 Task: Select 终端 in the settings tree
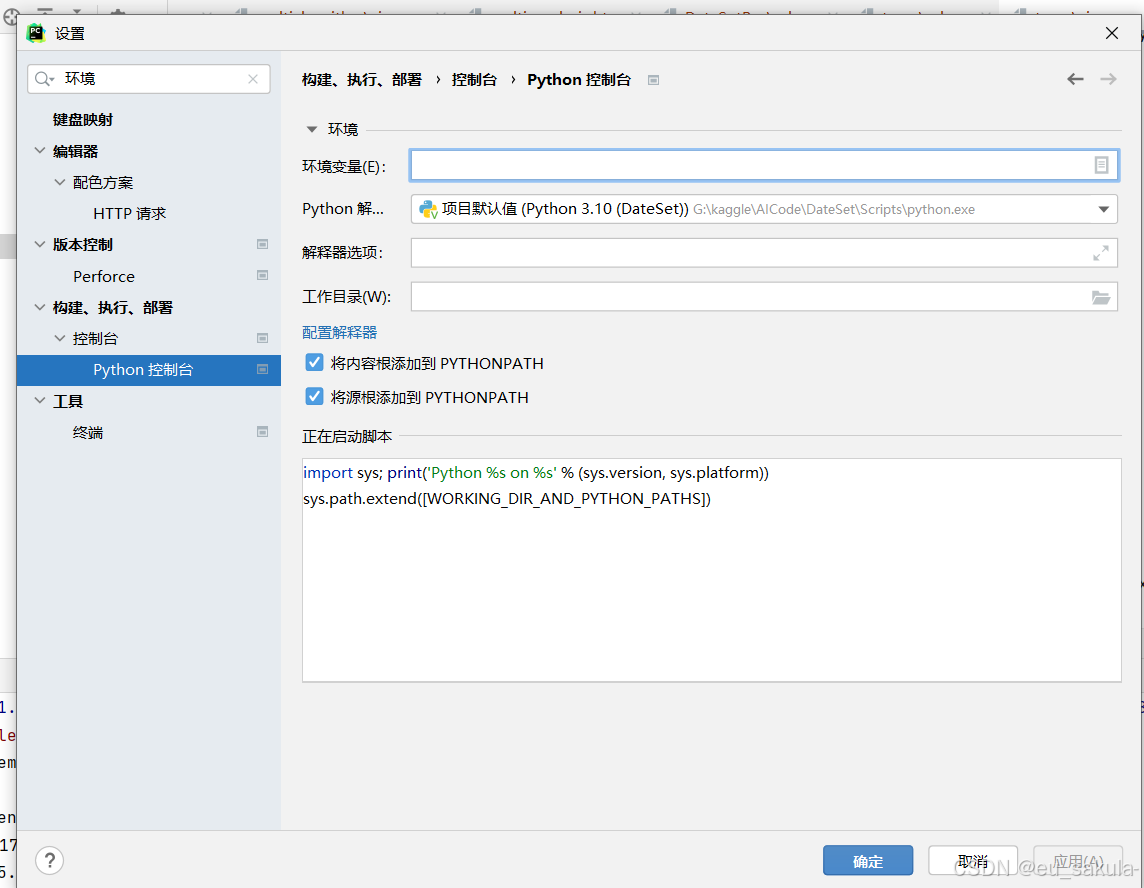[88, 433]
